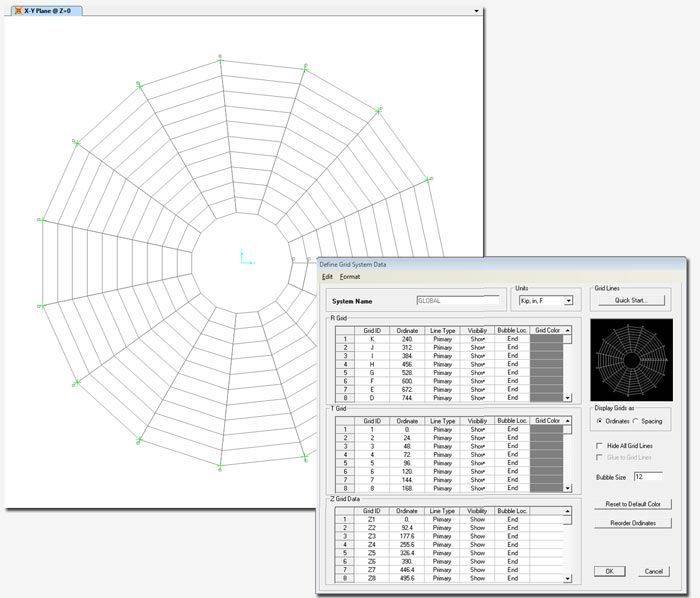Select Grid ID Z1 in Z Grid Data
Screen dimensions: 700x598
point(372,519)
